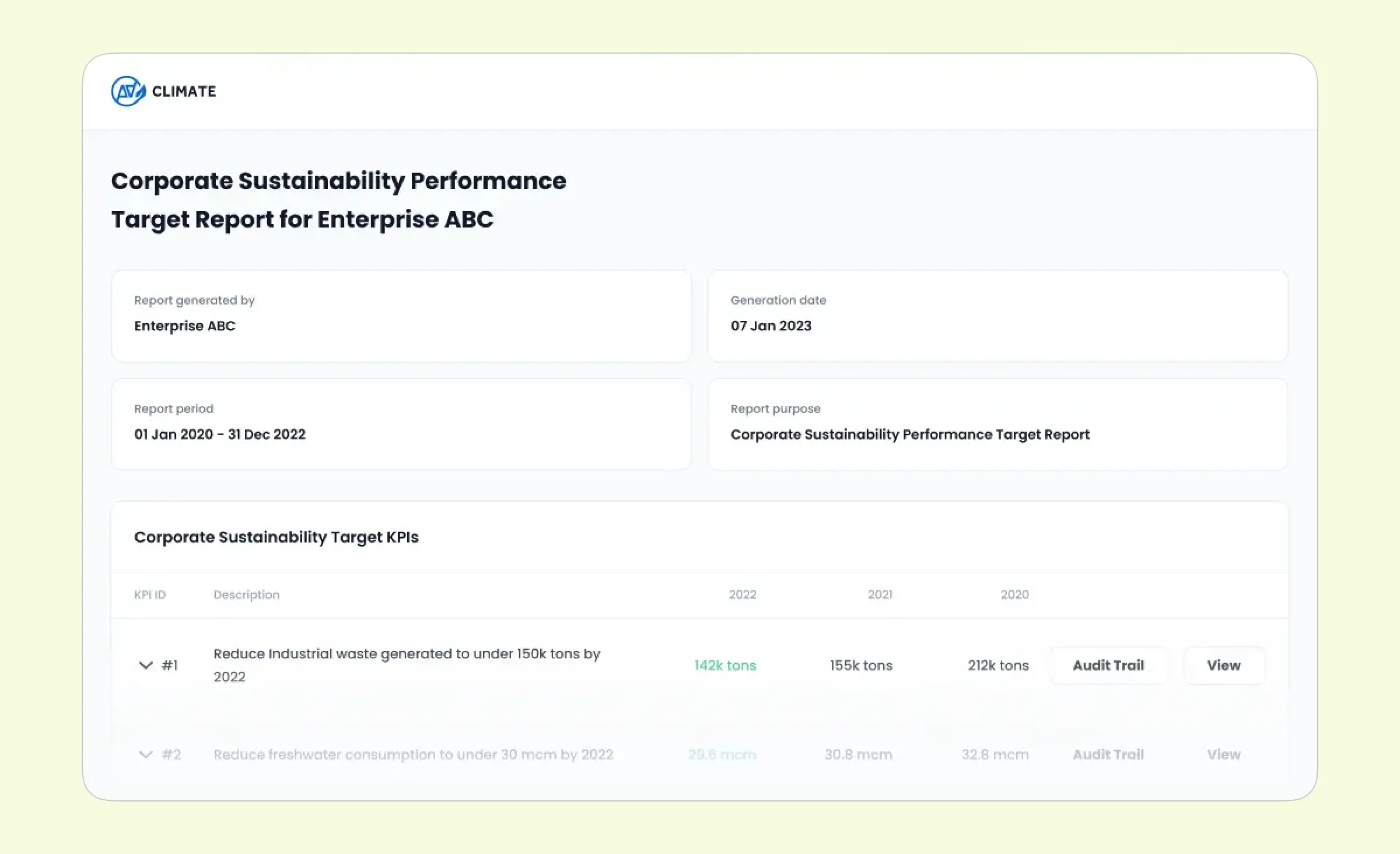Click the report period 01 Jan 2020 - 31 Dec 2022
Viewport: 1400px width, 854px height.
pyautogui.click(x=220, y=434)
